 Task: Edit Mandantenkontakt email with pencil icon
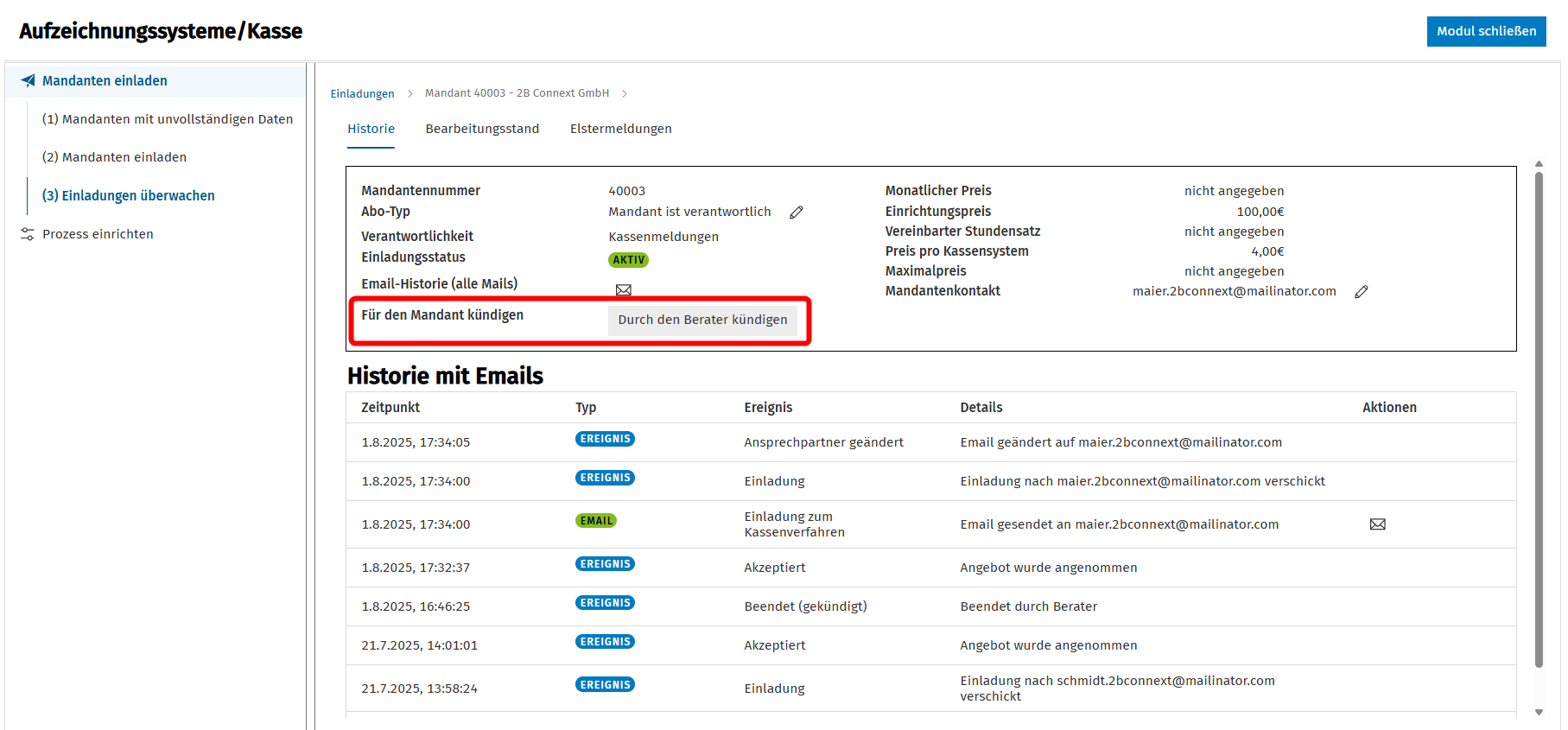1362,292
